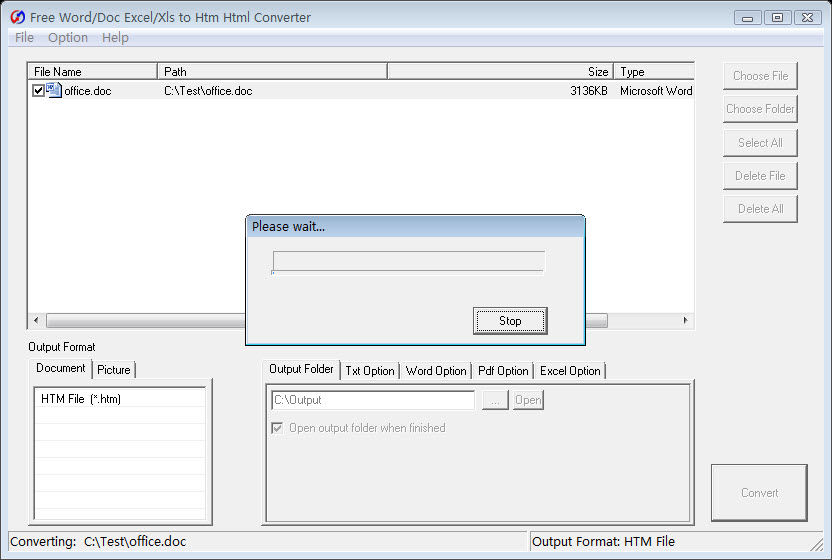Click the window resize grip in corner
The height and width of the screenshot is (560, 832).
click(x=816, y=545)
